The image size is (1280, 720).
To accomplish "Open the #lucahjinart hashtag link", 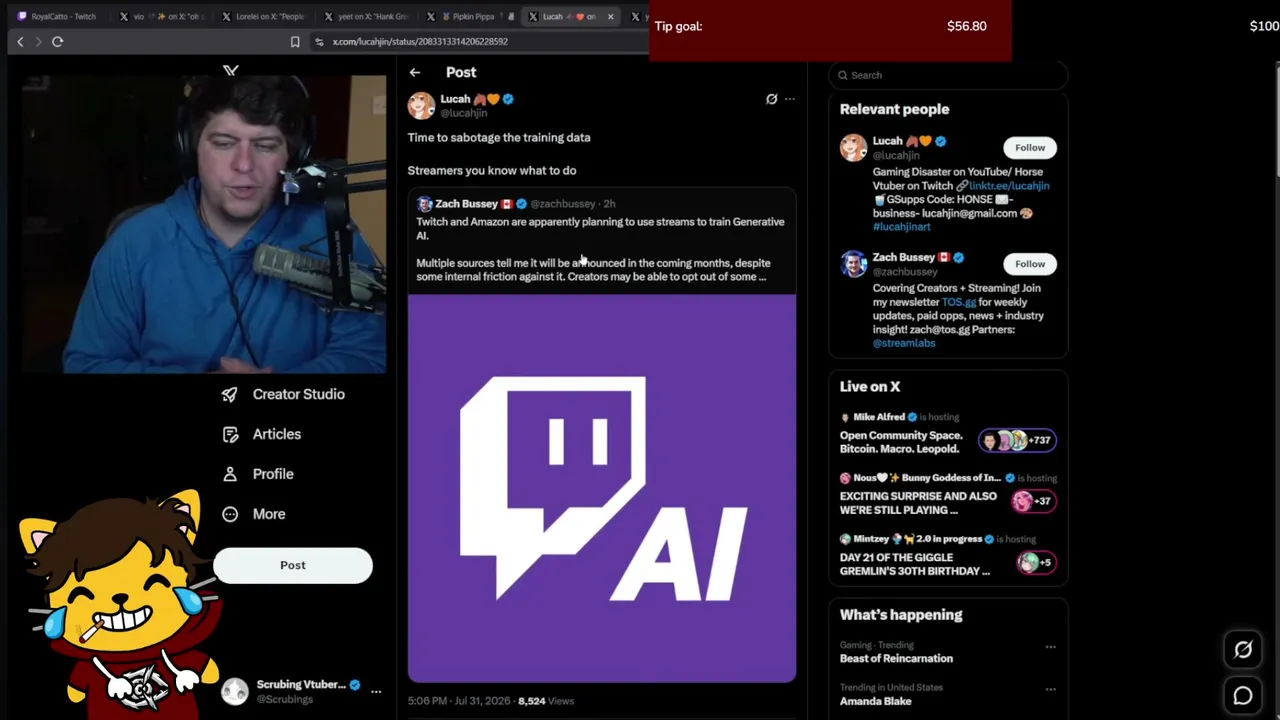I will click(x=901, y=227).
